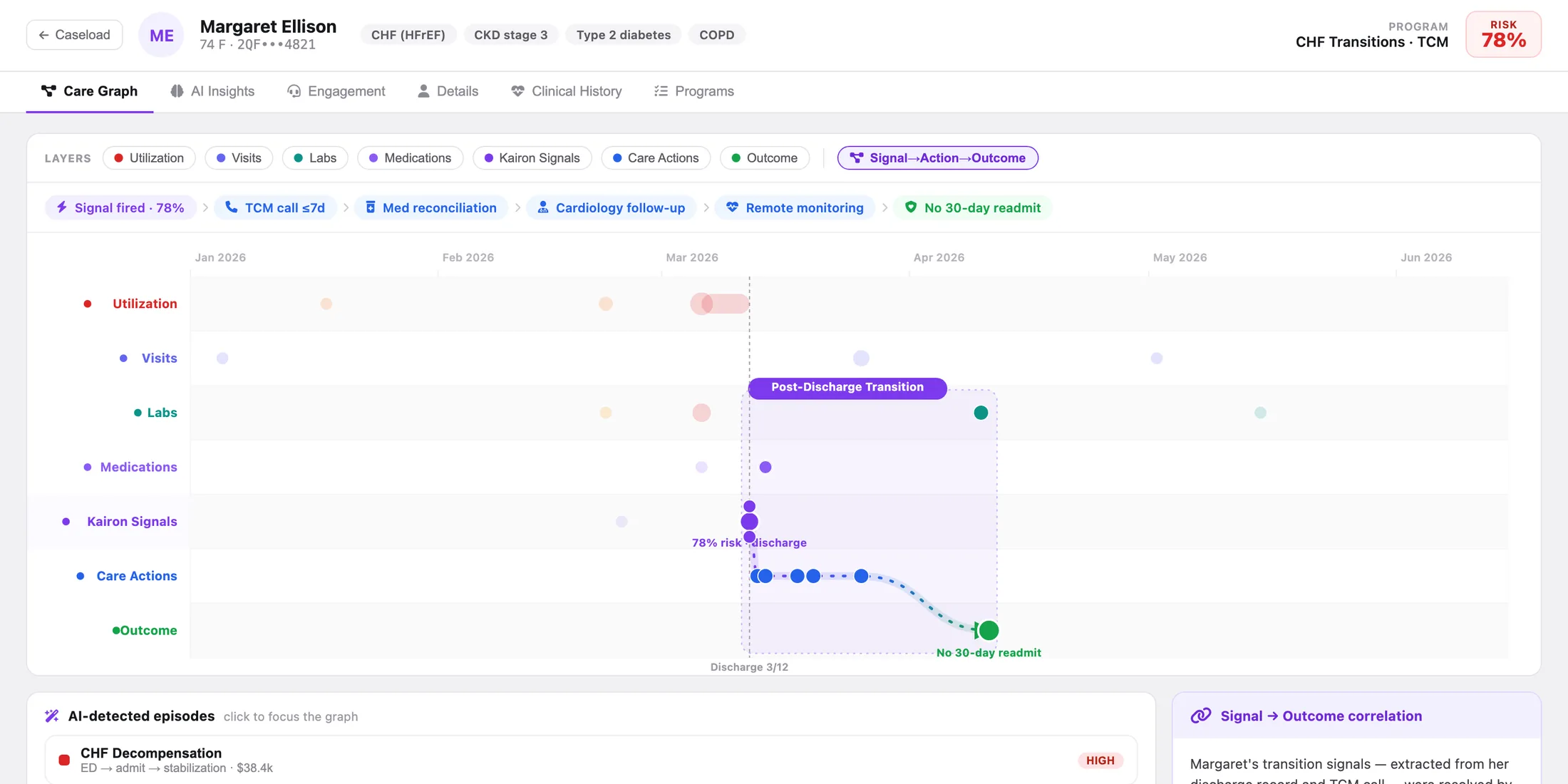Click the HIGH severity badge

tap(1100, 760)
